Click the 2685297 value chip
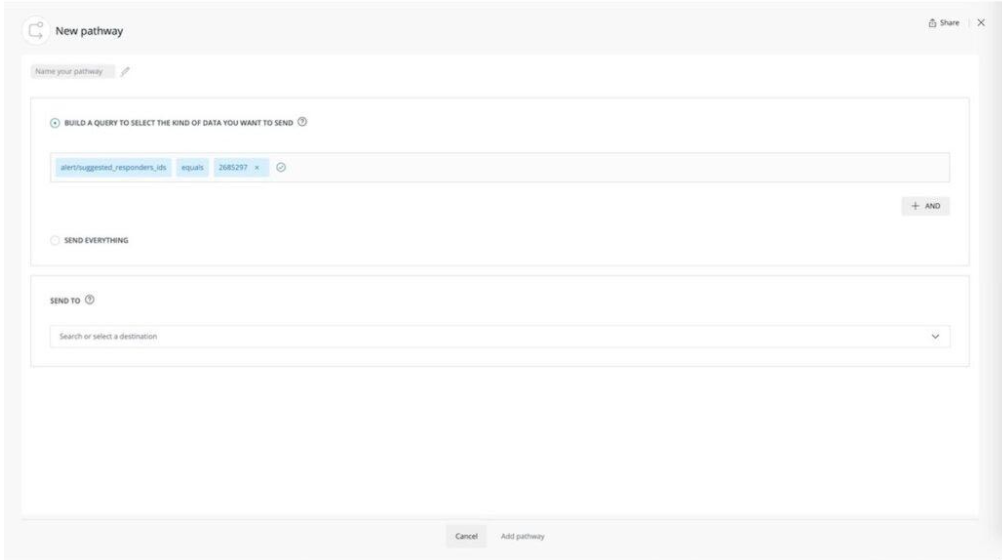Image resolution: width=1002 pixels, height=560 pixels. pos(233,167)
